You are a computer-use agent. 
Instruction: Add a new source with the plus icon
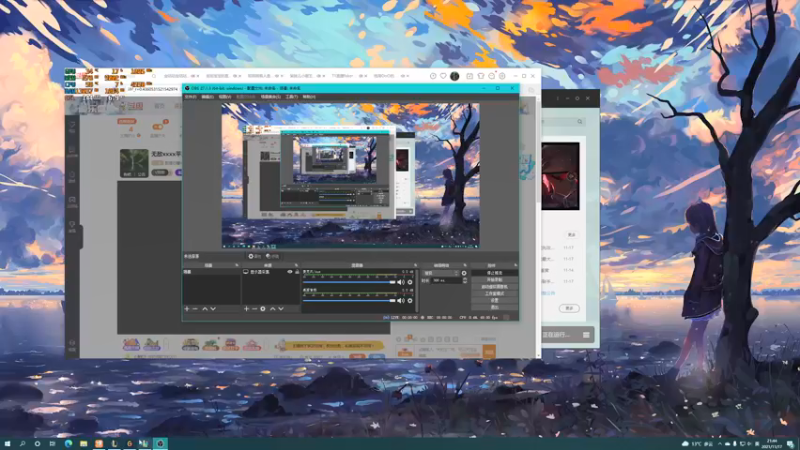(x=246, y=309)
